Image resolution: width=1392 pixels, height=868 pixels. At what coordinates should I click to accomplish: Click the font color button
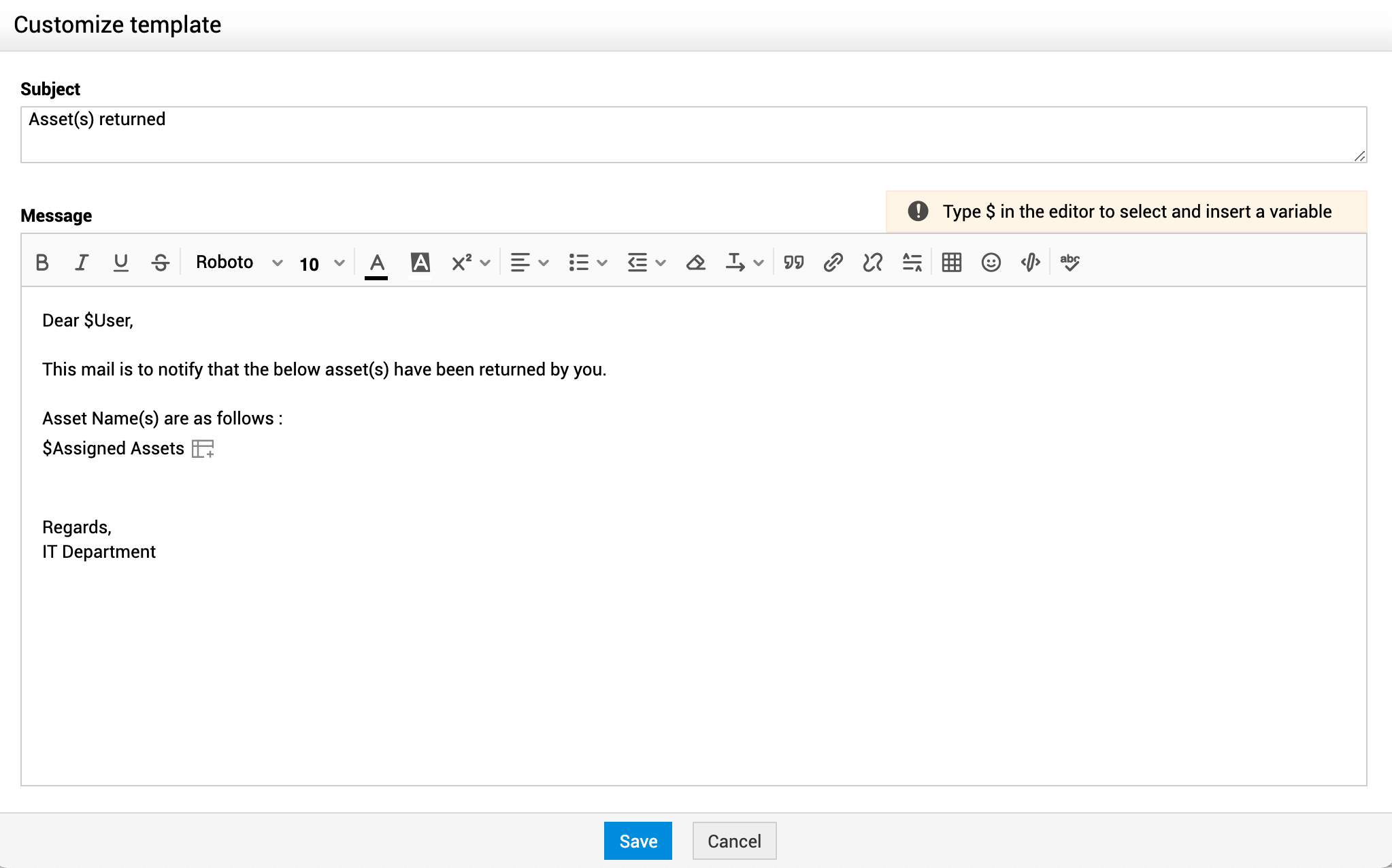pos(376,263)
